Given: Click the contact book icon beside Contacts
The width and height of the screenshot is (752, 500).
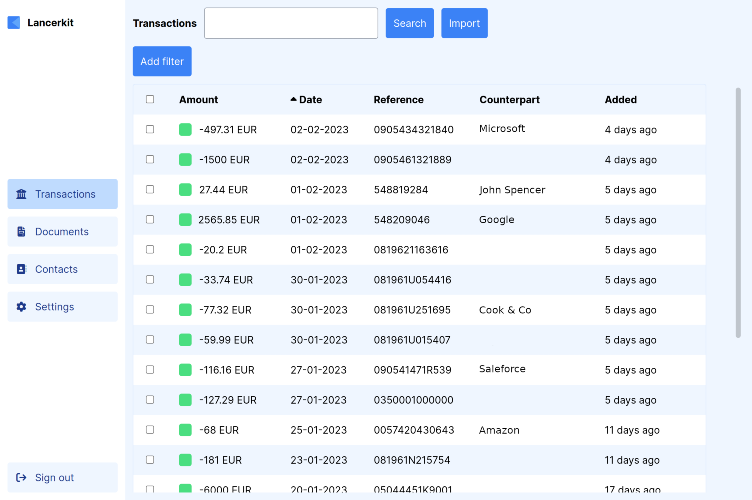Looking at the screenshot, I should [x=21, y=269].
